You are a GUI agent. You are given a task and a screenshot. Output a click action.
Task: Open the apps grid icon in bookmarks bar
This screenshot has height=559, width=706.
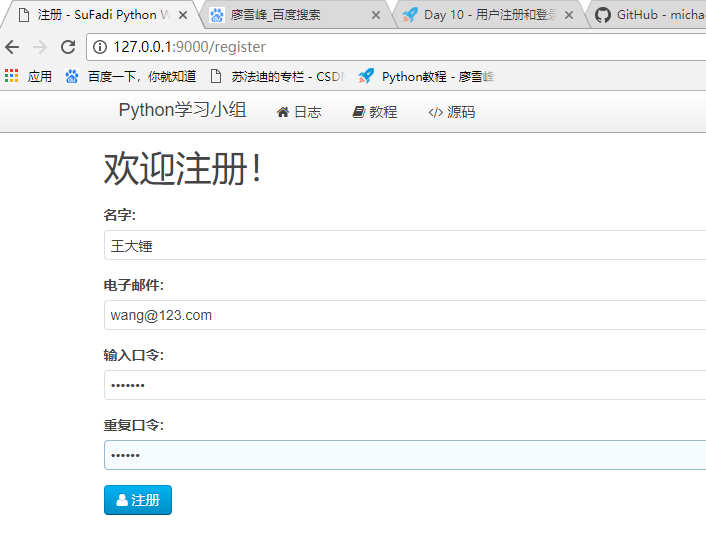[12, 76]
